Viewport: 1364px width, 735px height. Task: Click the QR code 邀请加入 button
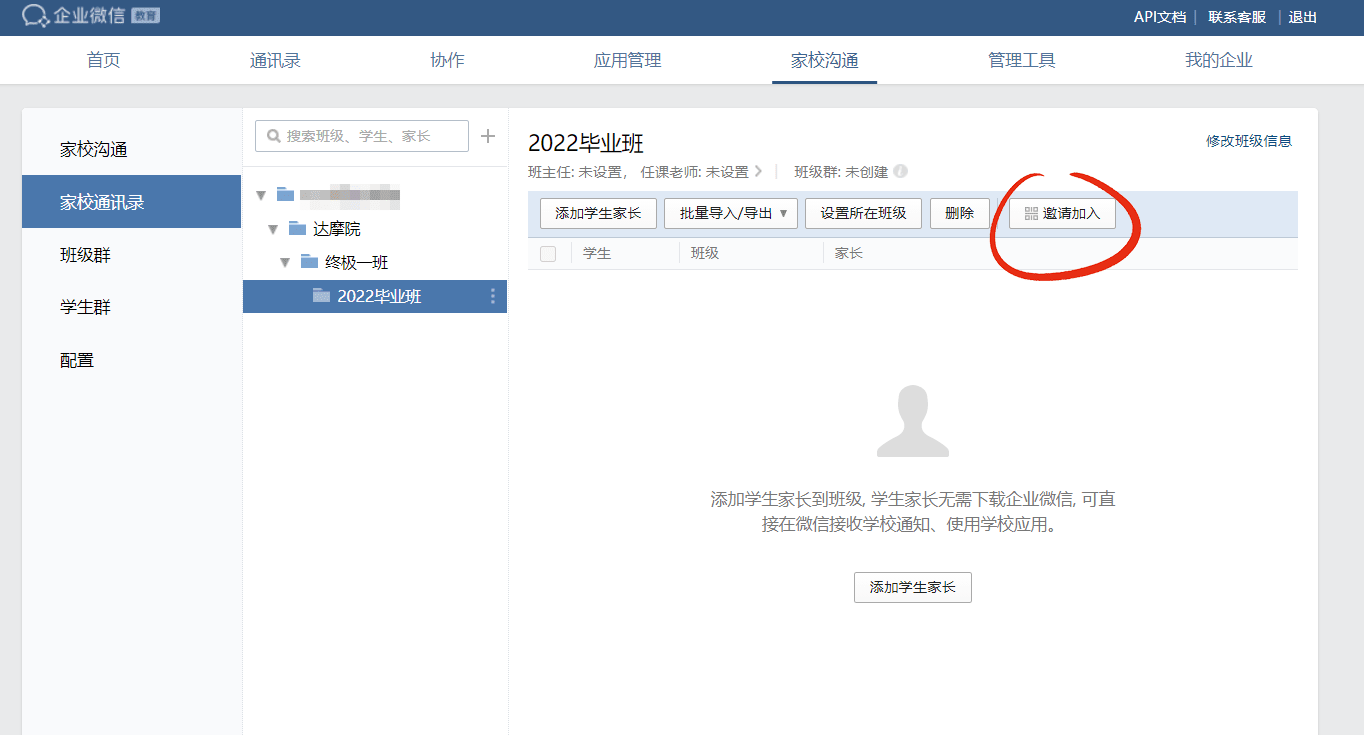pyautogui.click(x=1062, y=214)
